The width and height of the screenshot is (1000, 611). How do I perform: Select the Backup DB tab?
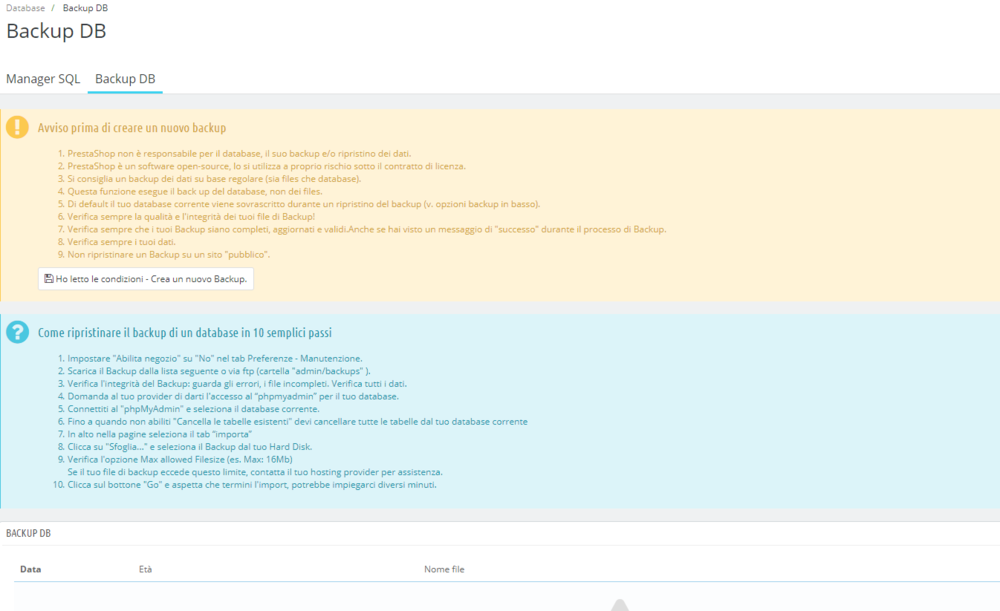124,78
